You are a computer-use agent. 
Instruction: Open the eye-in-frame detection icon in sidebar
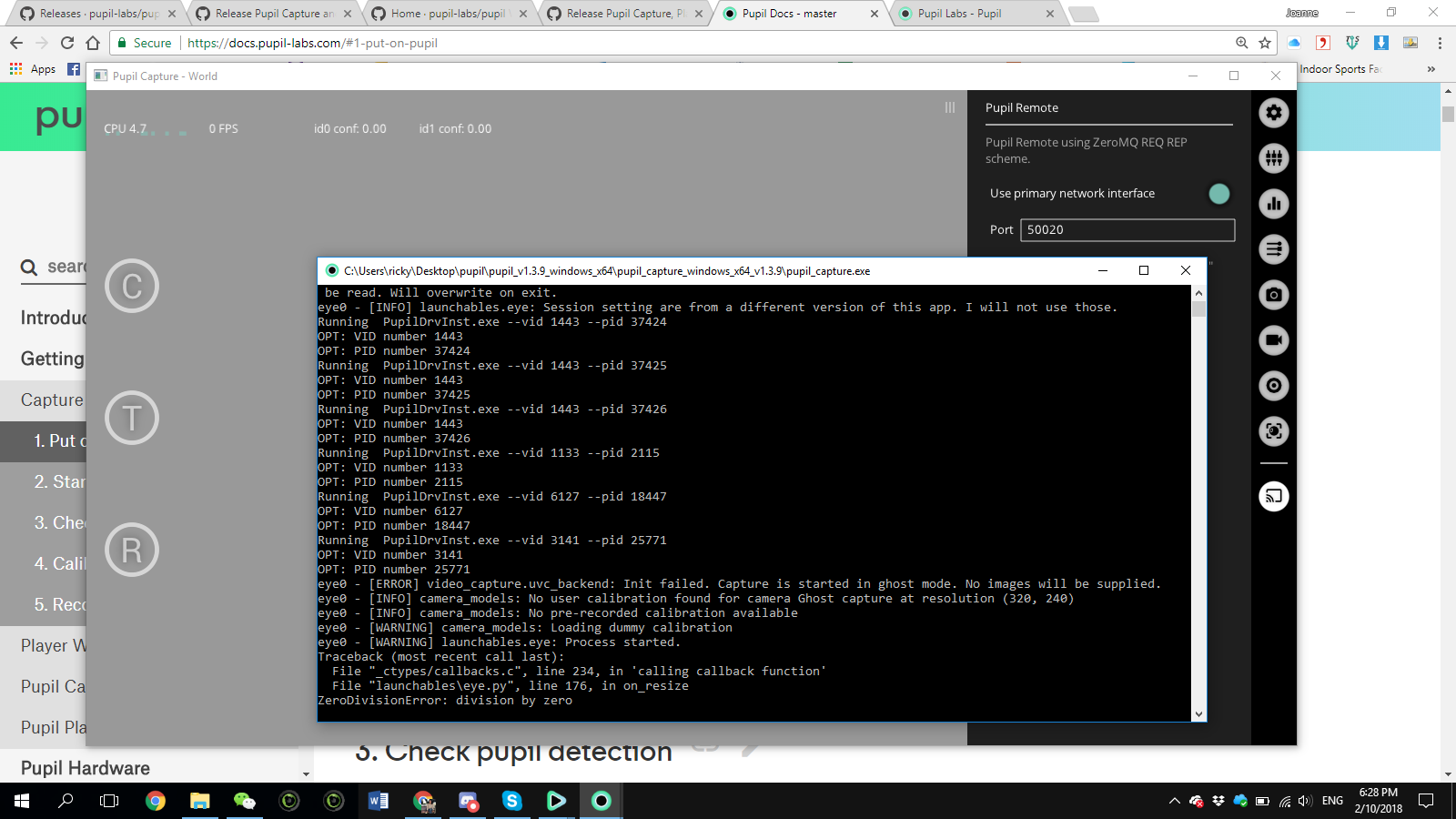[1274, 431]
